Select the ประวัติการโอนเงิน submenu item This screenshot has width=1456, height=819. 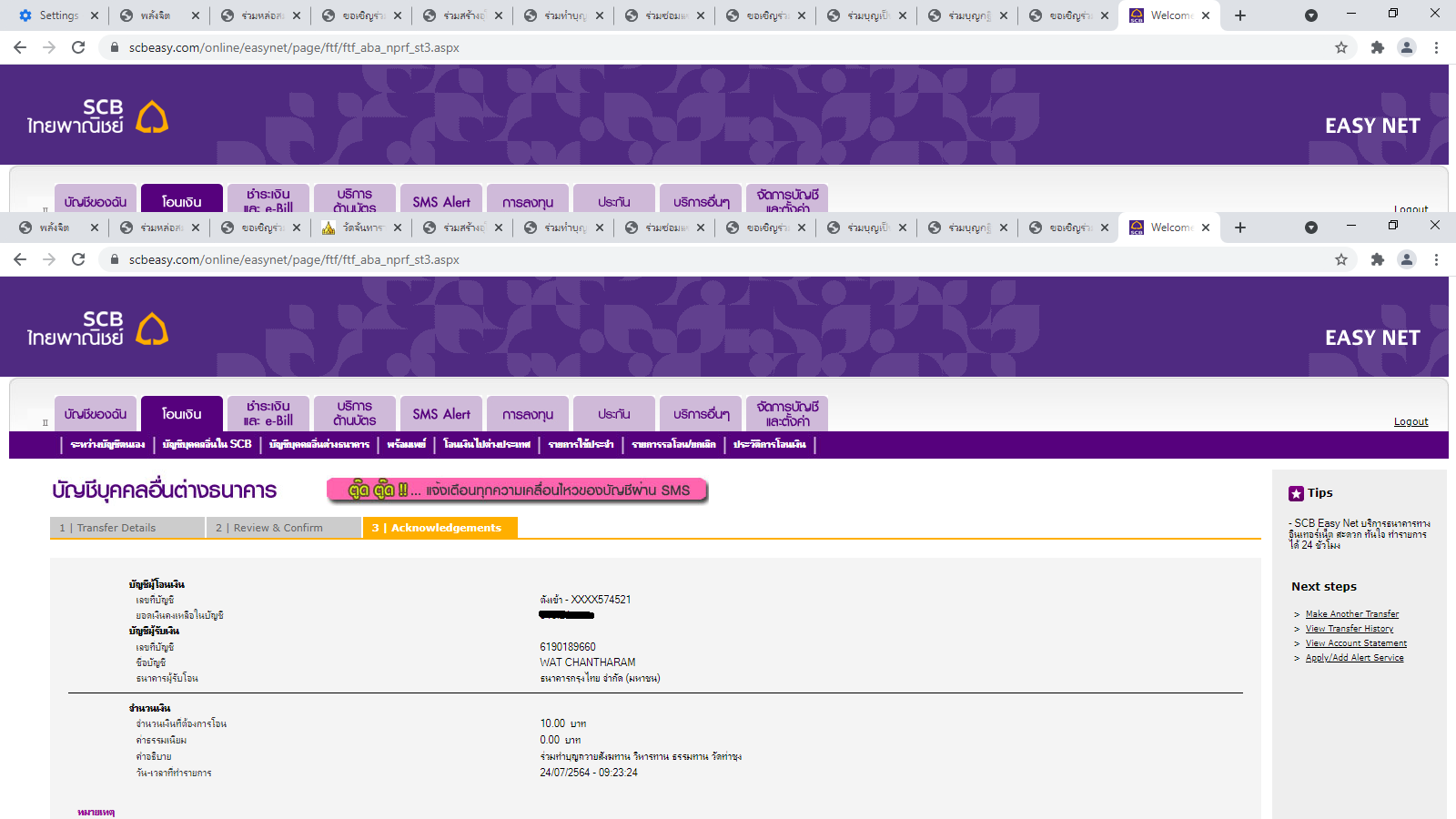[x=770, y=444]
